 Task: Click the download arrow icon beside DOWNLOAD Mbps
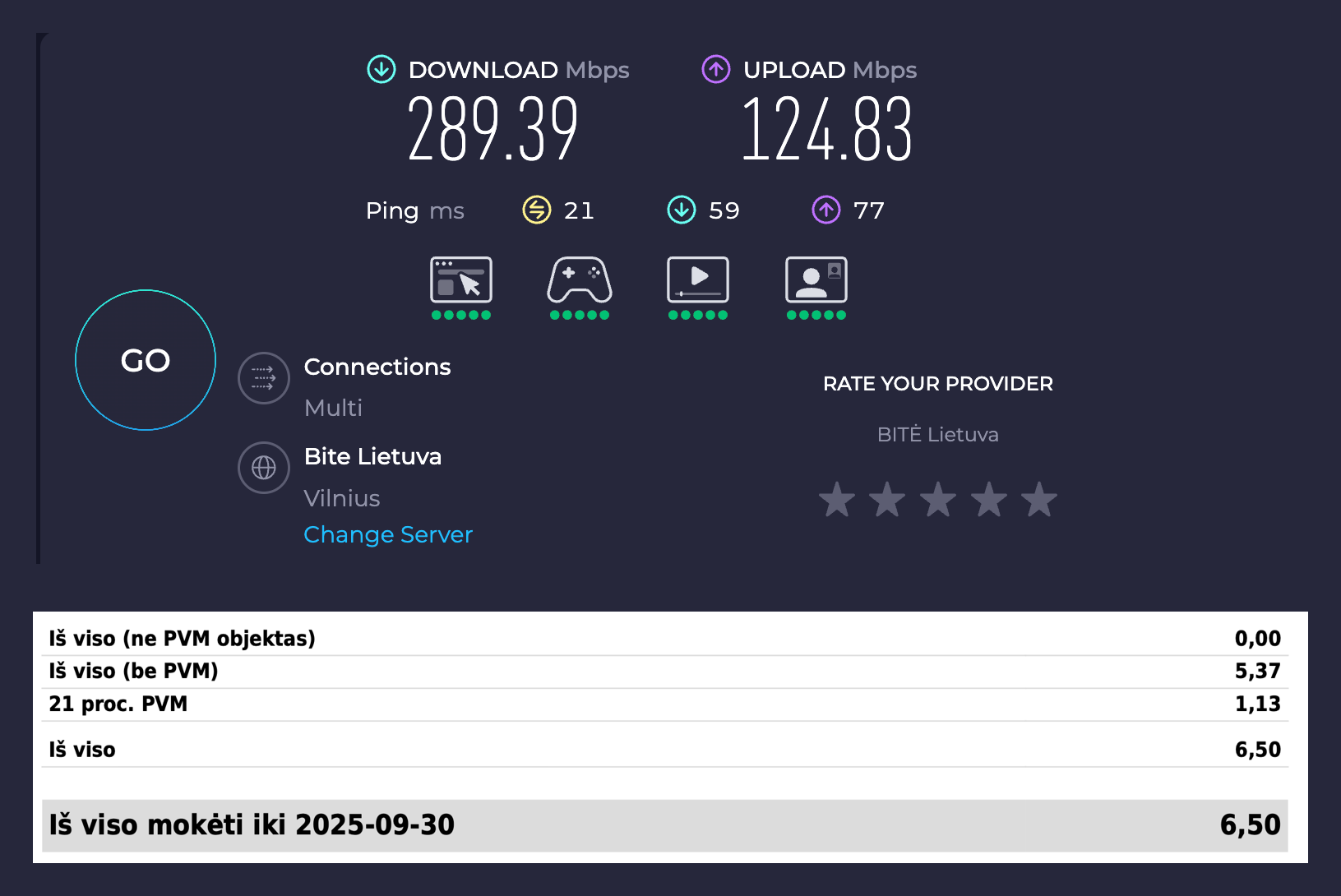(x=381, y=70)
